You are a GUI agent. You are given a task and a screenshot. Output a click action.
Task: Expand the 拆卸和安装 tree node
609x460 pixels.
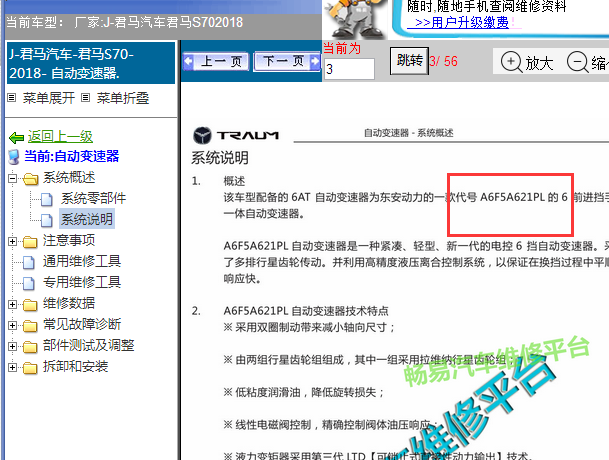(x=12, y=367)
